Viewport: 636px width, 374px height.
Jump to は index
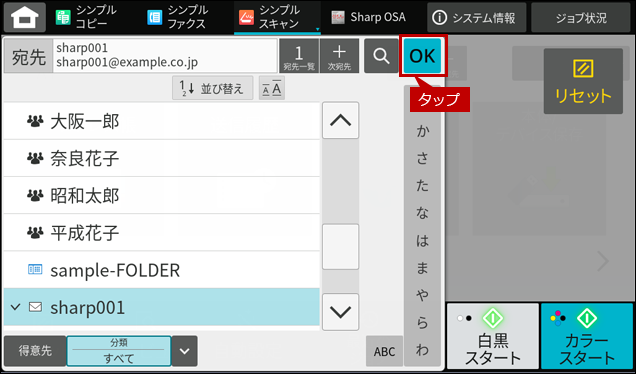click(x=422, y=240)
